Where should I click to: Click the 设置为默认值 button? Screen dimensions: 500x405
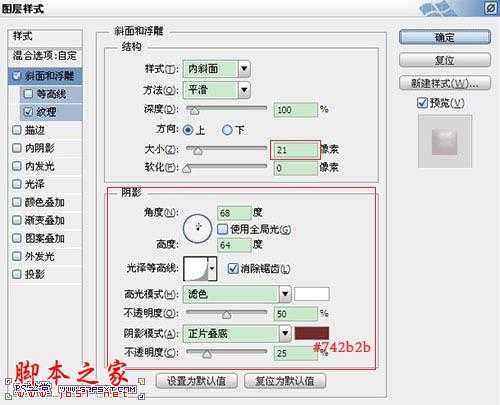197,381
